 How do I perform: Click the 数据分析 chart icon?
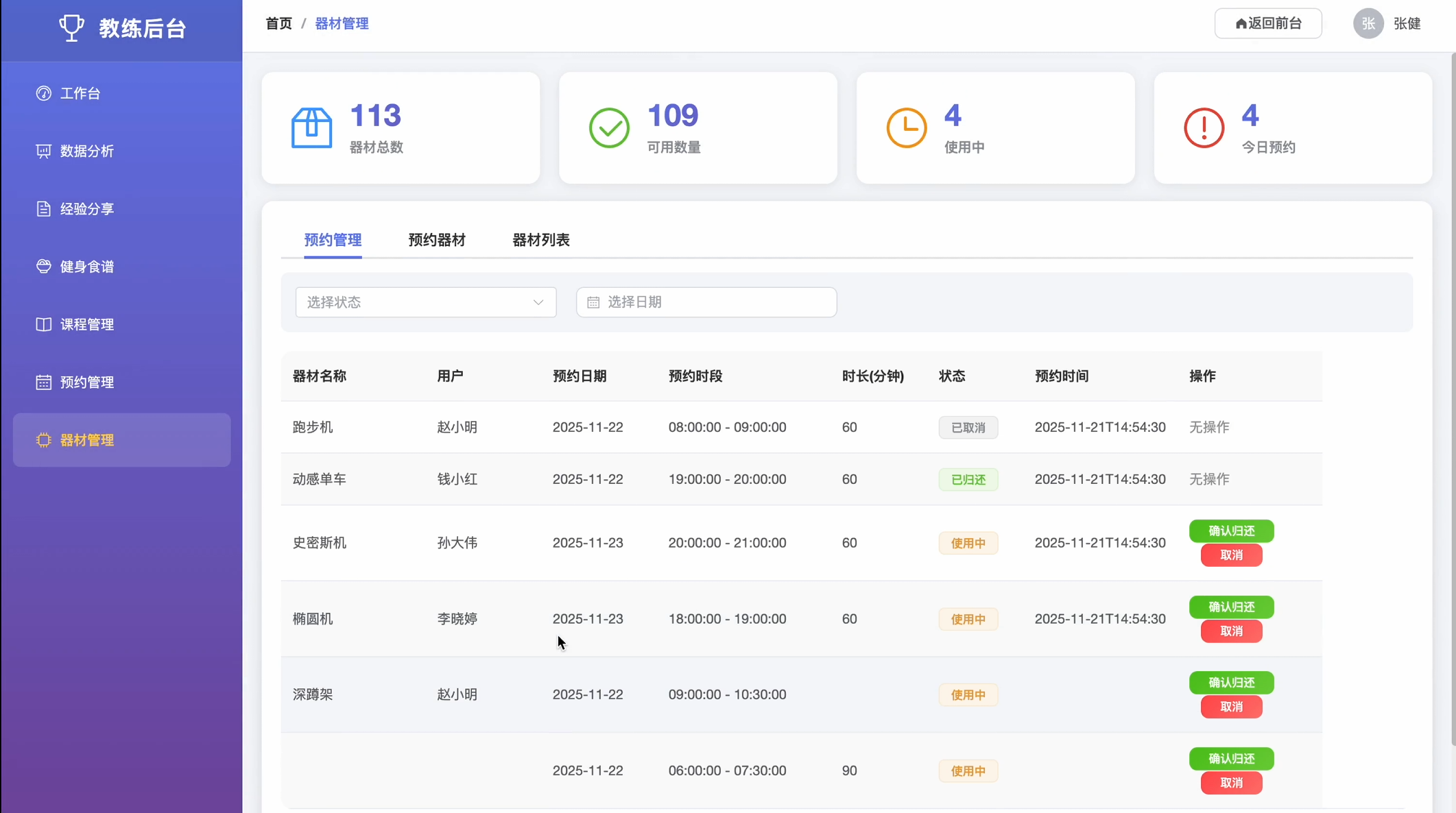(x=44, y=151)
